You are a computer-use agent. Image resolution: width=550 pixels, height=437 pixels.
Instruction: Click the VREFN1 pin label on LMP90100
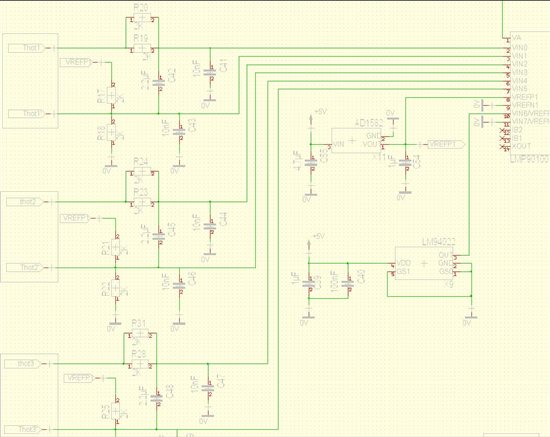pyautogui.click(x=525, y=105)
